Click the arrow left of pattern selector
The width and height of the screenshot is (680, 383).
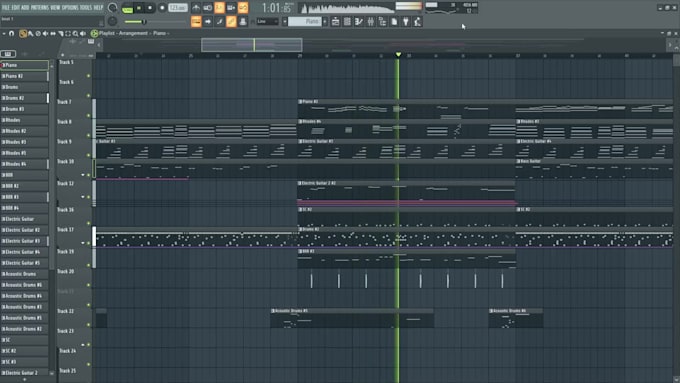pyautogui.click(x=284, y=21)
